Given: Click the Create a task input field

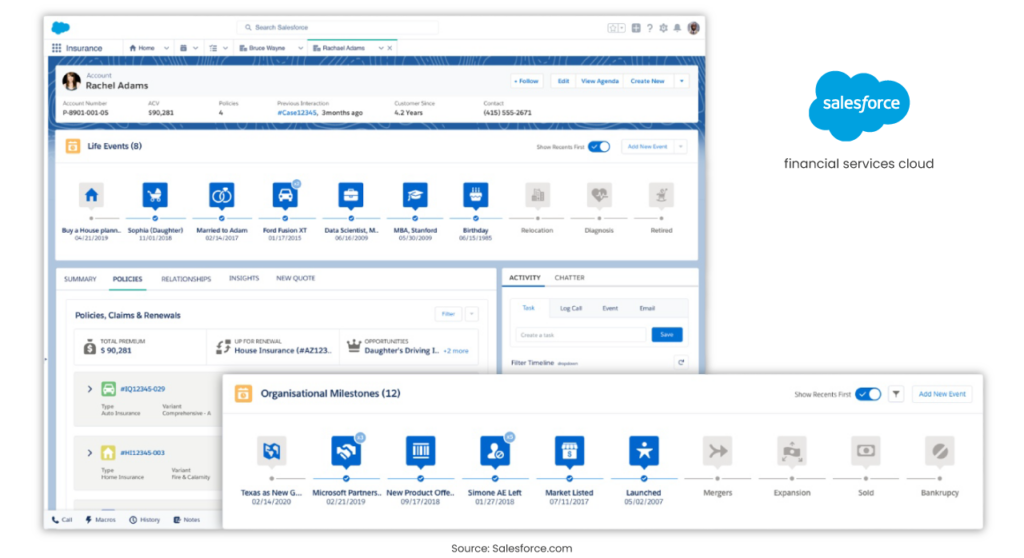Looking at the screenshot, I should 581,335.
